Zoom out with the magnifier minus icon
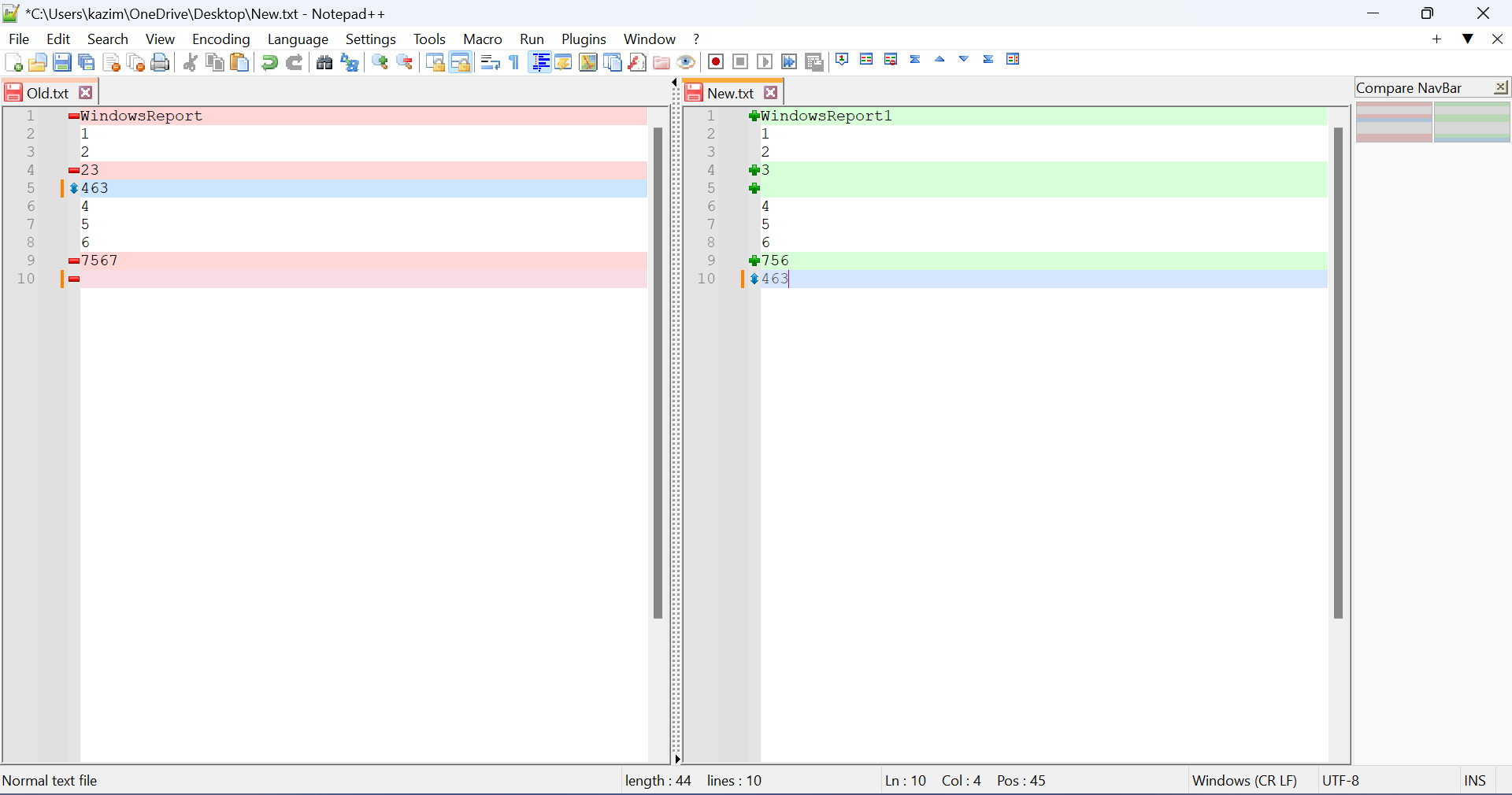The width and height of the screenshot is (1512, 795). pyautogui.click(x=405, y=62)
